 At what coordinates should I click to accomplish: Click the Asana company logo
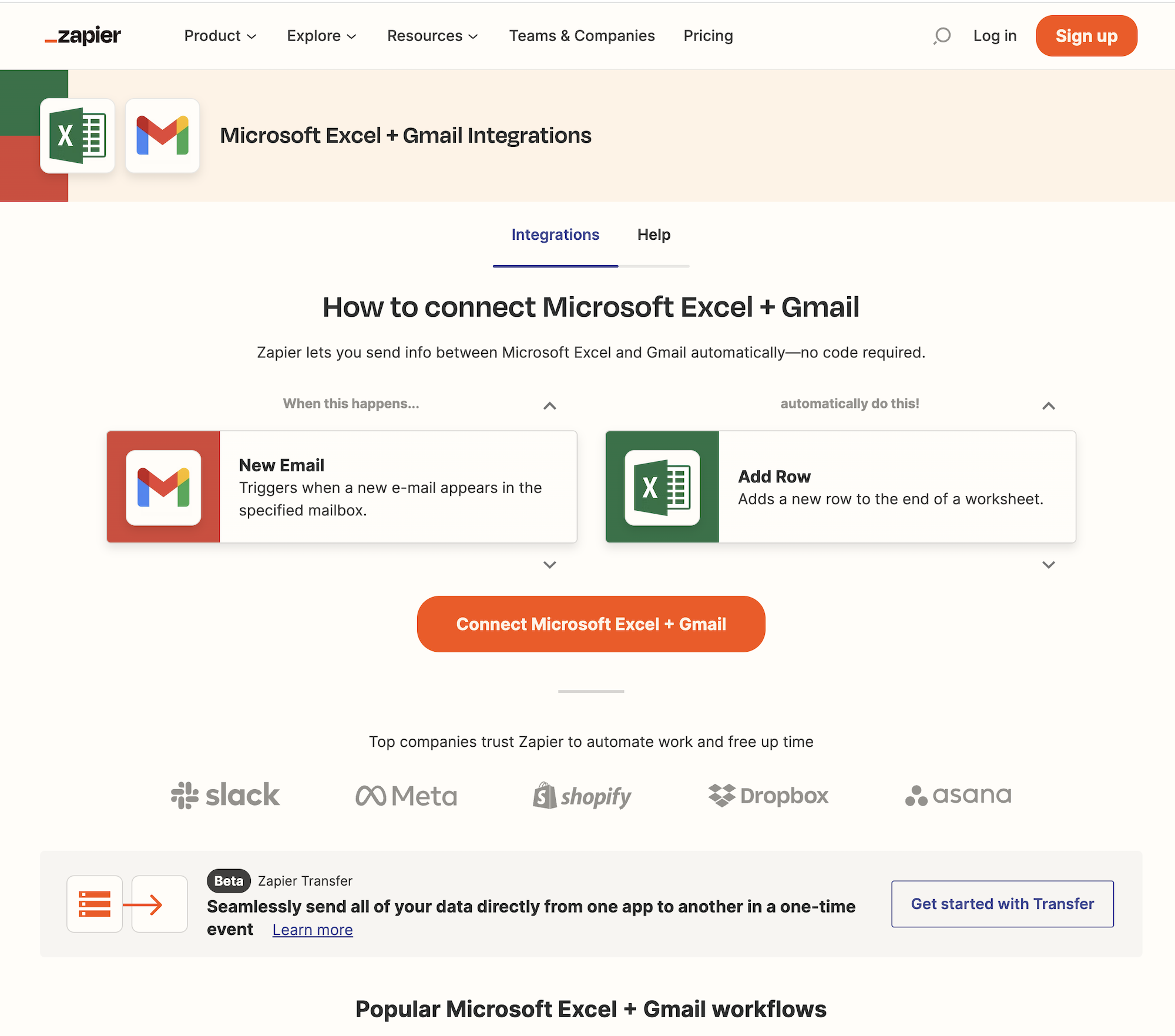(x=958, y=795)
